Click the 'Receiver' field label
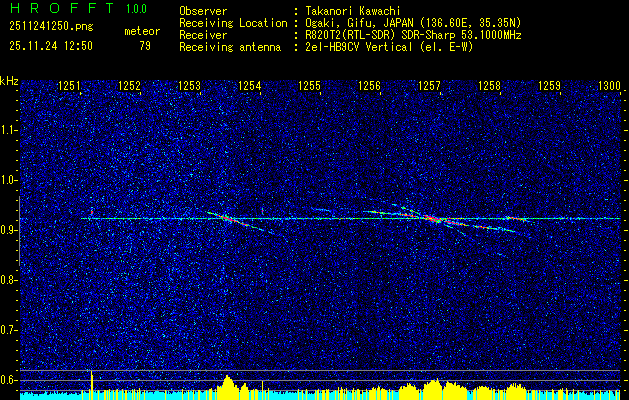 [203, 35]
